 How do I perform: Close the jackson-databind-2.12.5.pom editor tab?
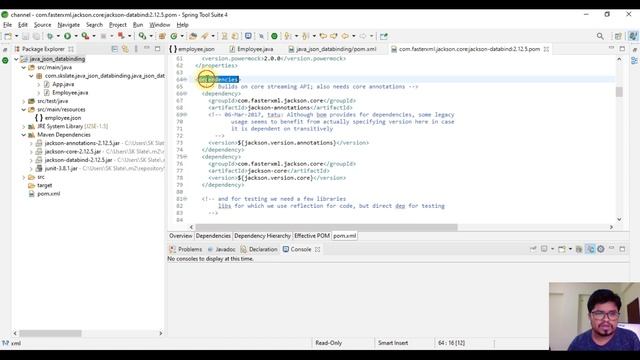(546, 49)
